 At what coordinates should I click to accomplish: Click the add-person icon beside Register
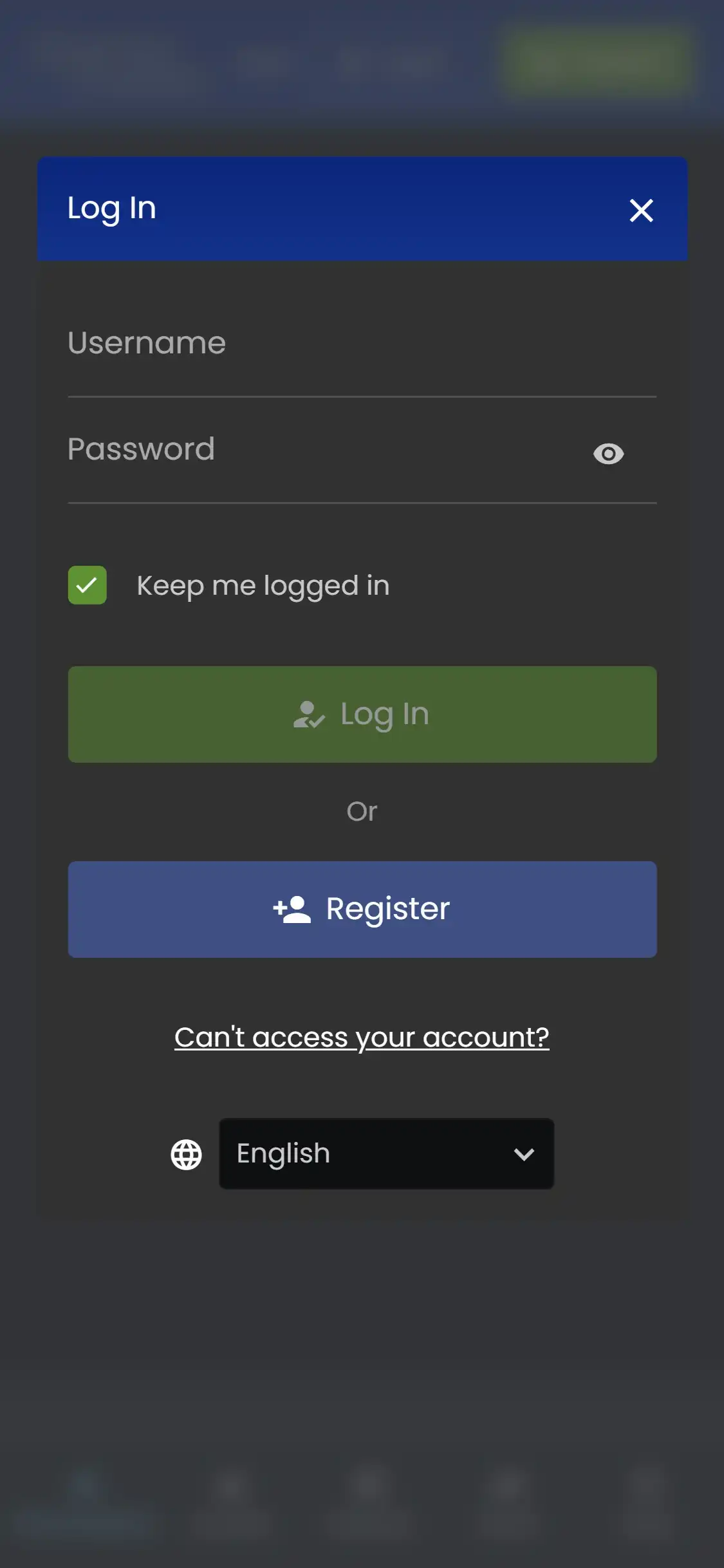(x=292, y=910)
